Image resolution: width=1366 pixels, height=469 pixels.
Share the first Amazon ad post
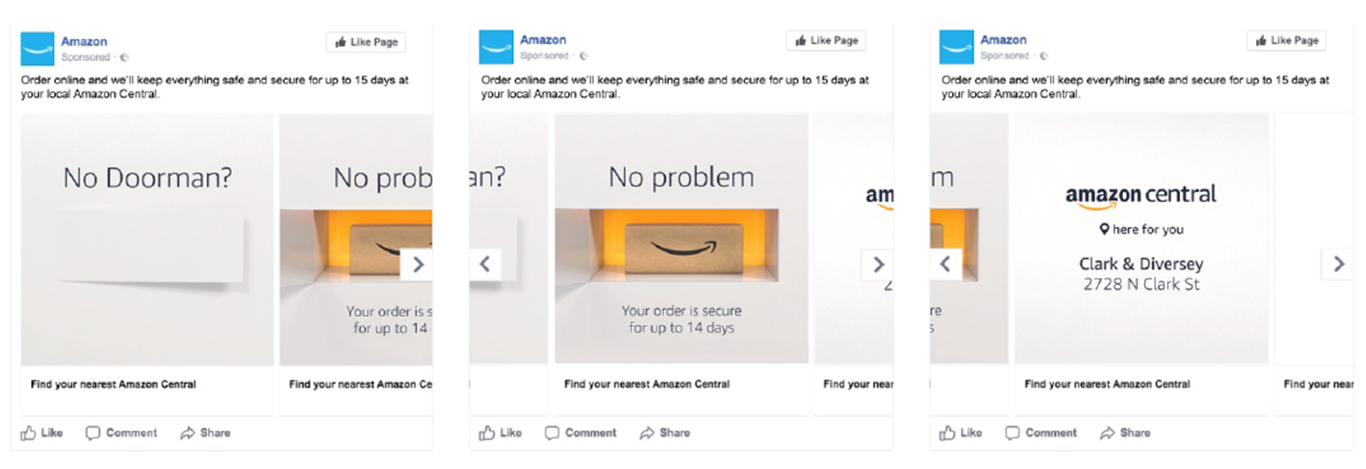(x=205, y=433)
